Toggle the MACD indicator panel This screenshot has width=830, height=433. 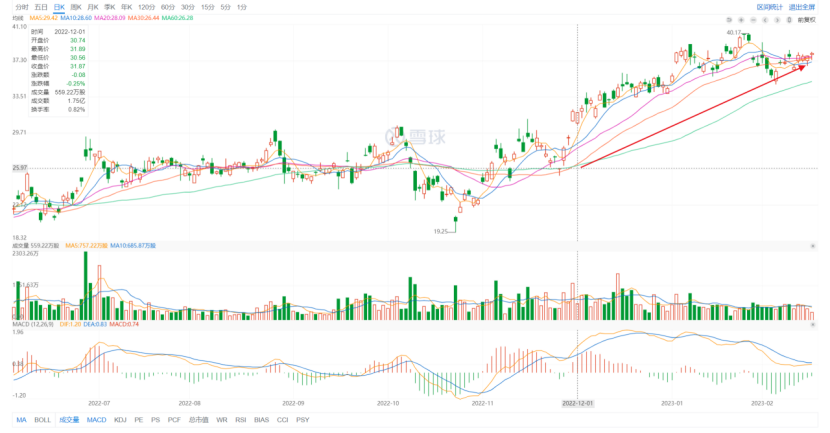click(x=97, y=420)
